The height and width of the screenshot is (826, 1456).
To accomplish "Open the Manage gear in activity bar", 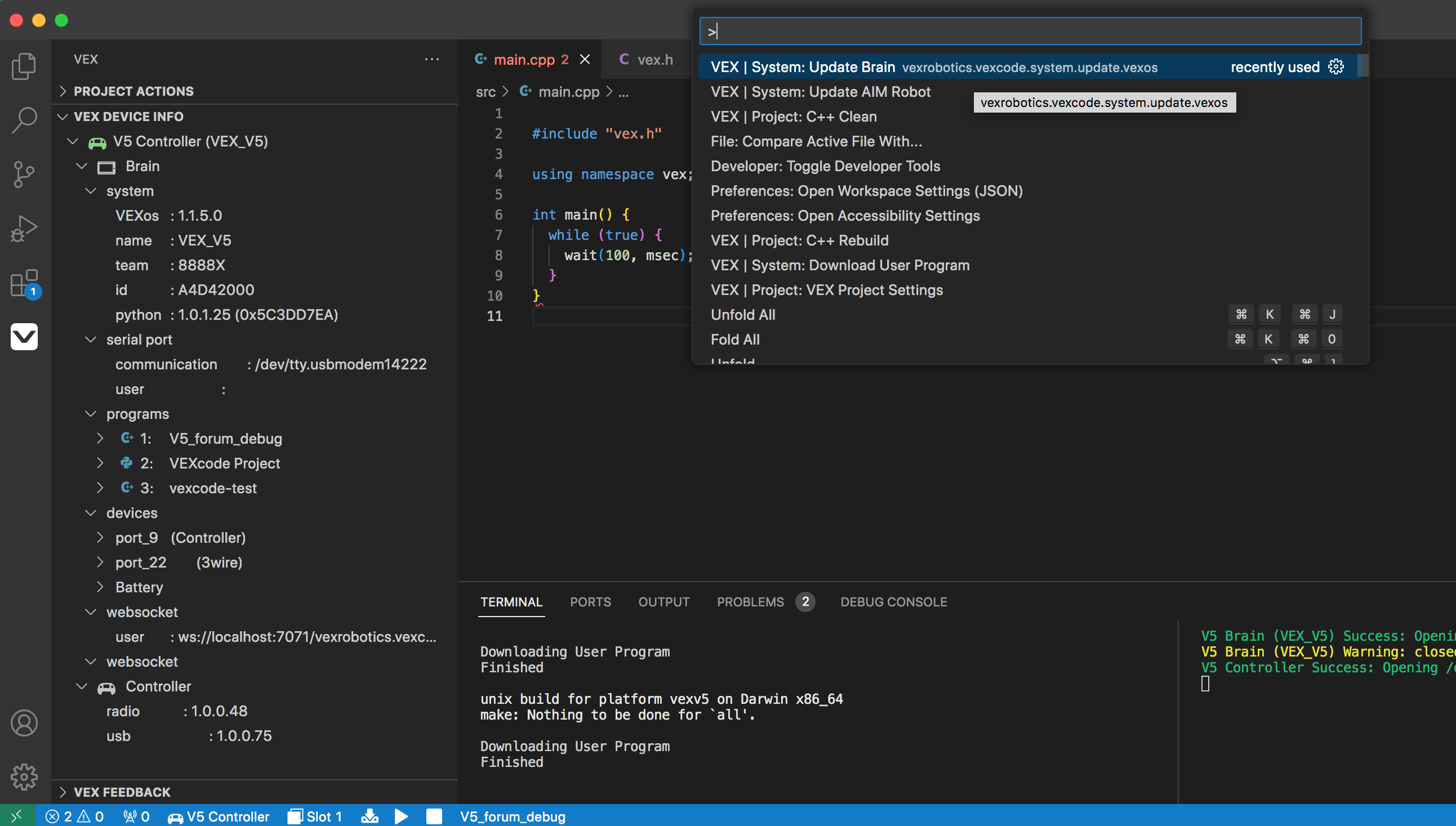I will point(24,776).
